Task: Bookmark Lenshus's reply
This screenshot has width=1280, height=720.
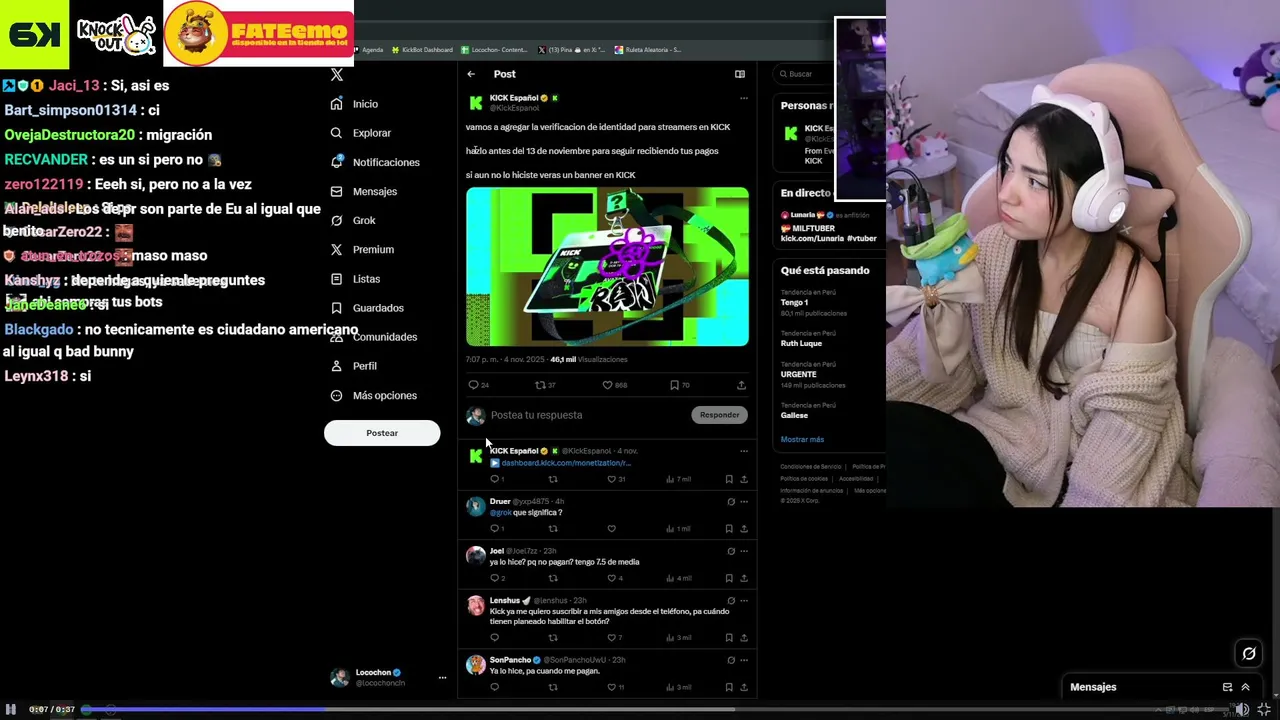Action: tap(729, 638)
